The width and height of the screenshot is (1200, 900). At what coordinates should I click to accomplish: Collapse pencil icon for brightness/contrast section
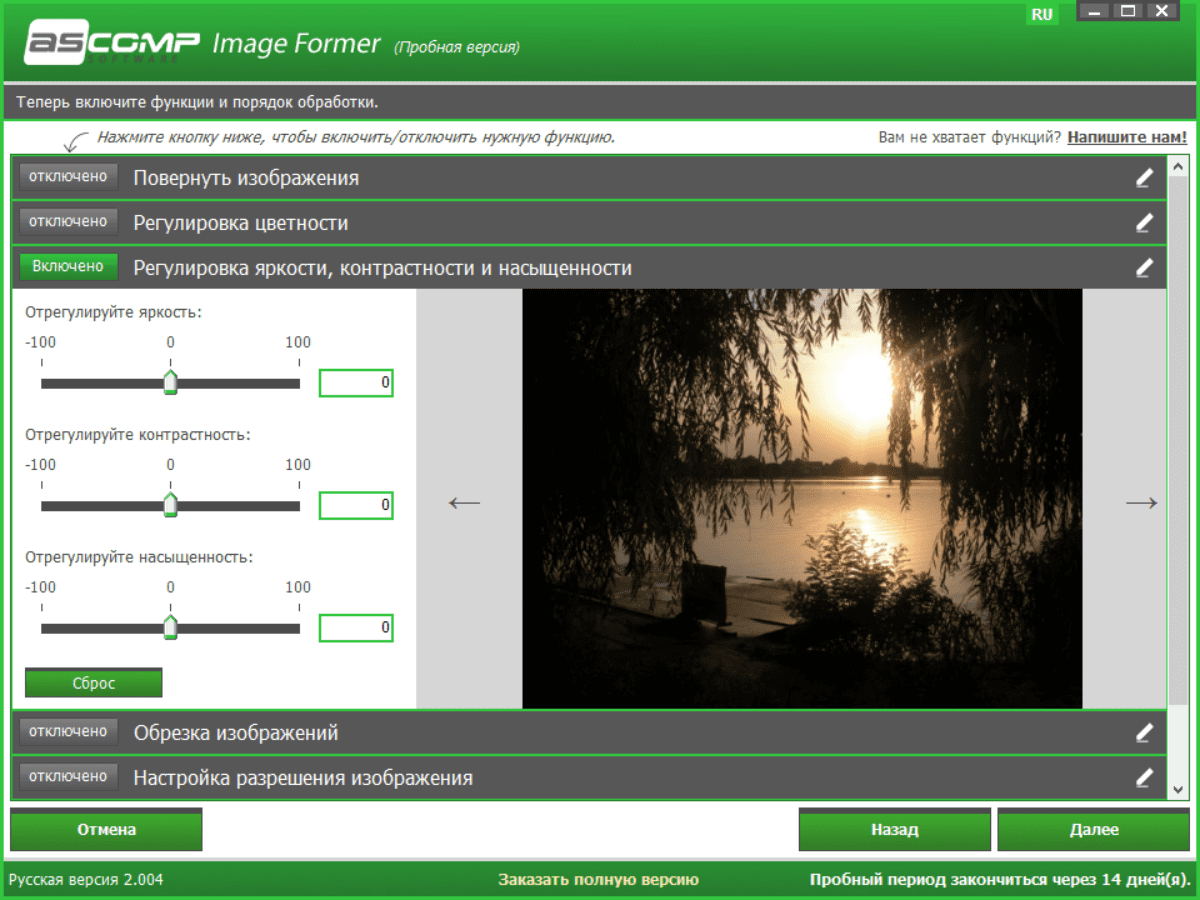click(x=1144, y=267)
